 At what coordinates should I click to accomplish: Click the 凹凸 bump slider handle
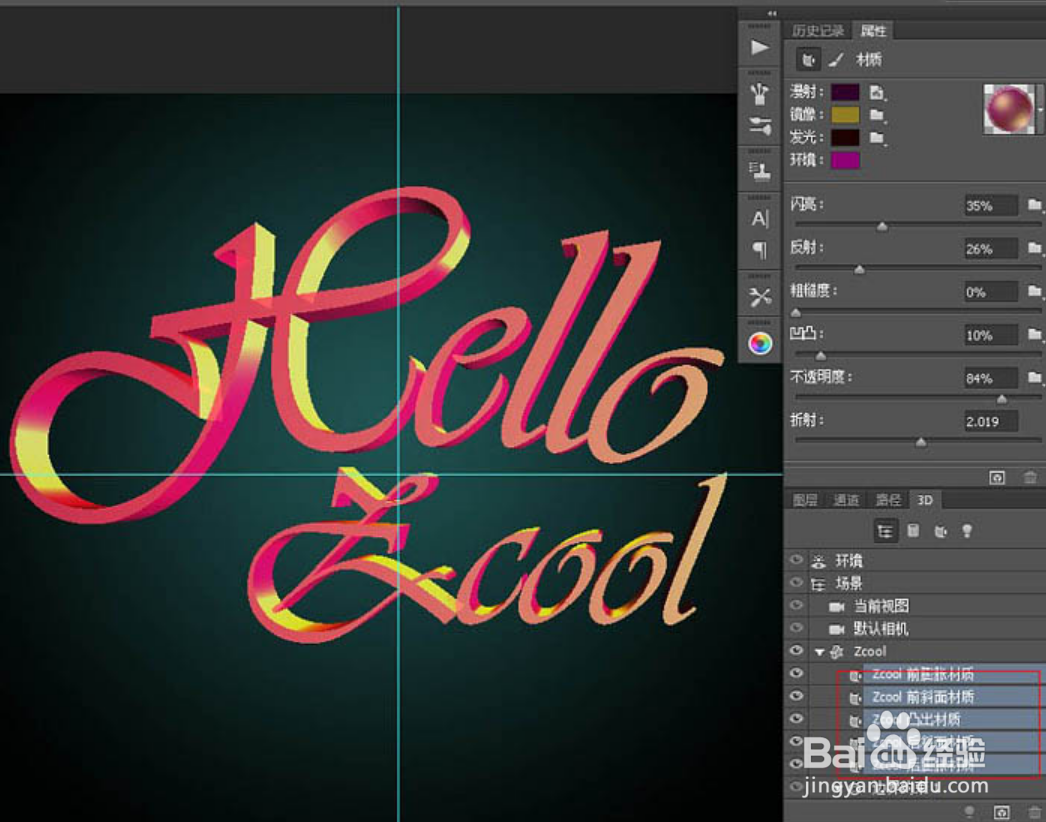(x=821, y=356)
